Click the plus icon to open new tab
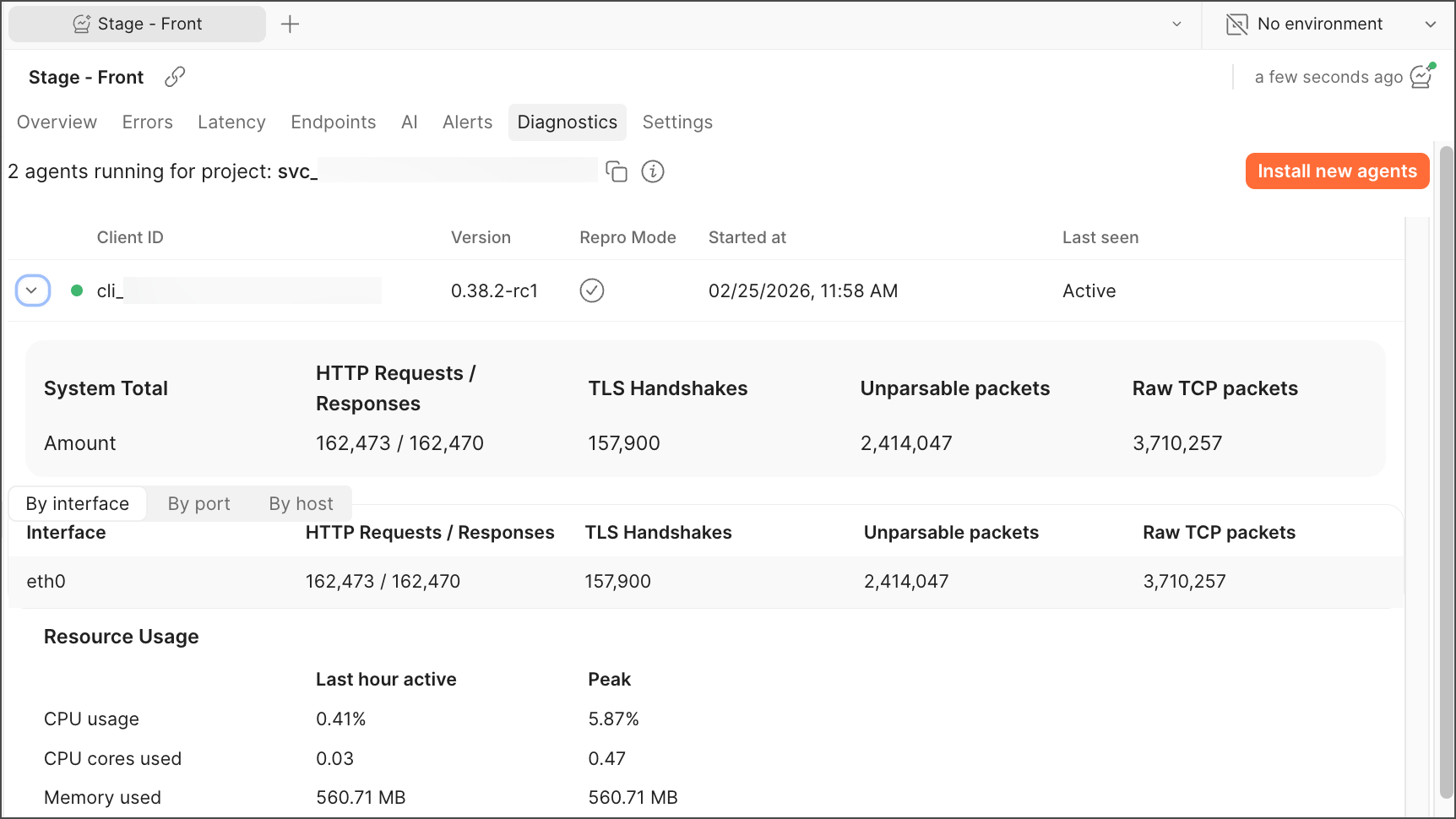This screenshot has height=819, width=1456. pyautogui.click(x=290, y=24)
